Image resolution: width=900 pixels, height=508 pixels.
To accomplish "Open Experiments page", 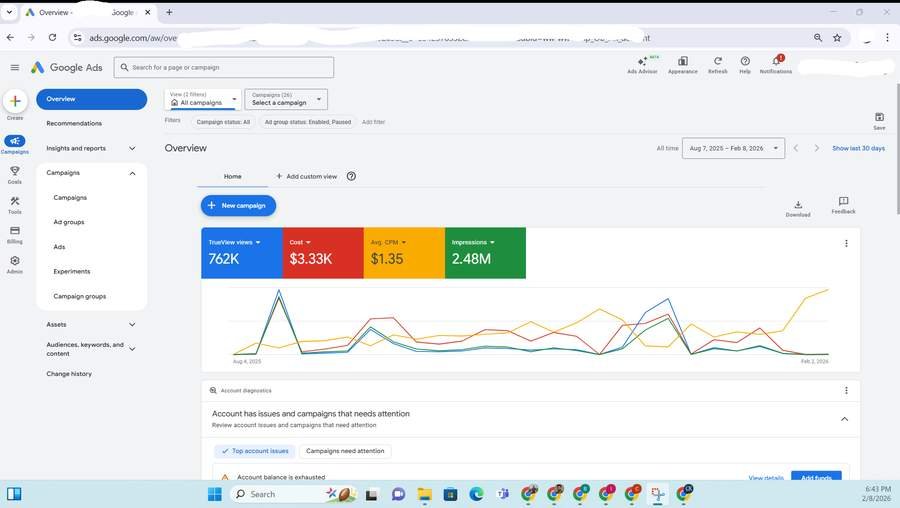I will click(72, 272).
